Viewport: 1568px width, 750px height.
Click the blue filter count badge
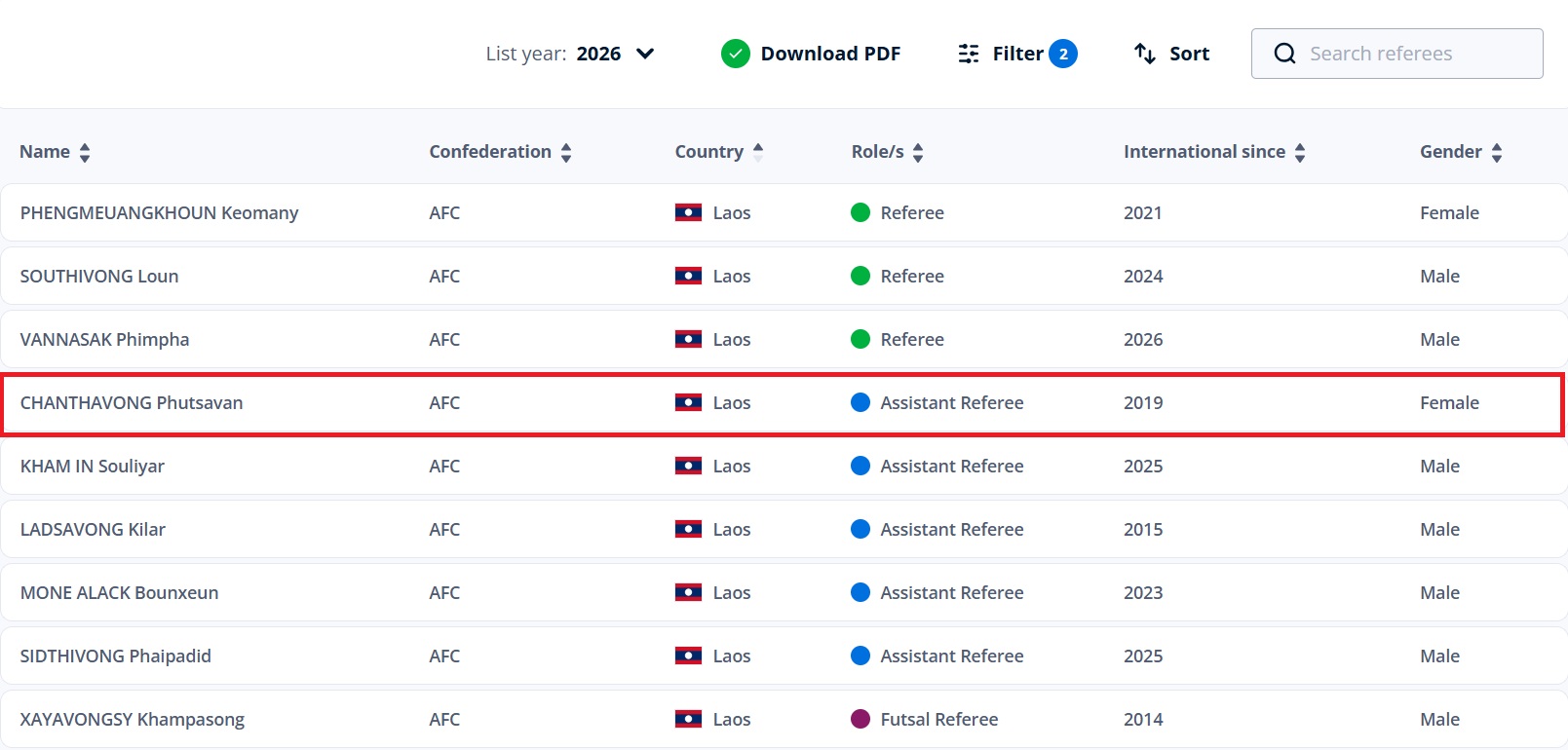[1063, 54]
